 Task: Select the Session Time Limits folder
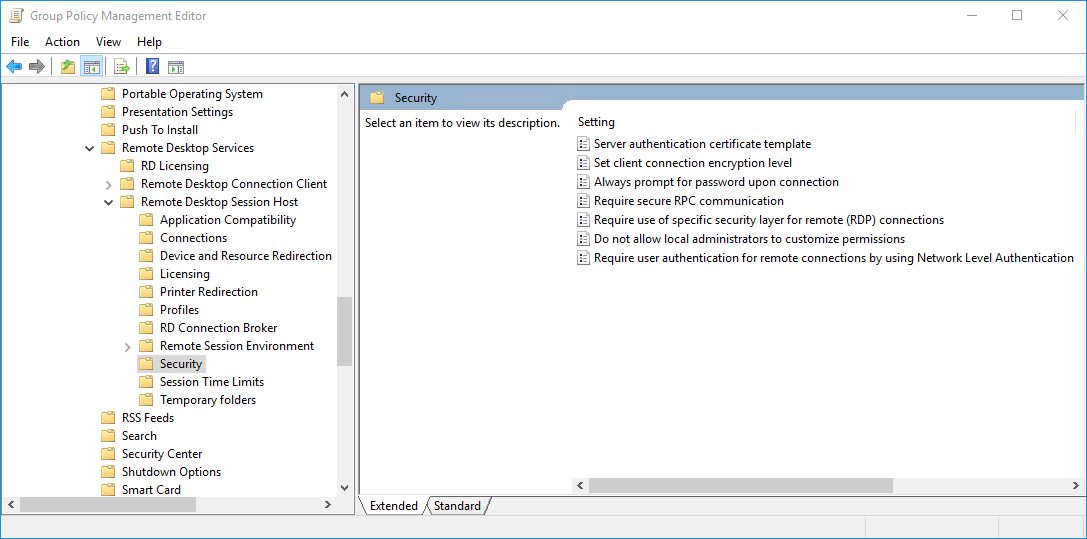212,382
